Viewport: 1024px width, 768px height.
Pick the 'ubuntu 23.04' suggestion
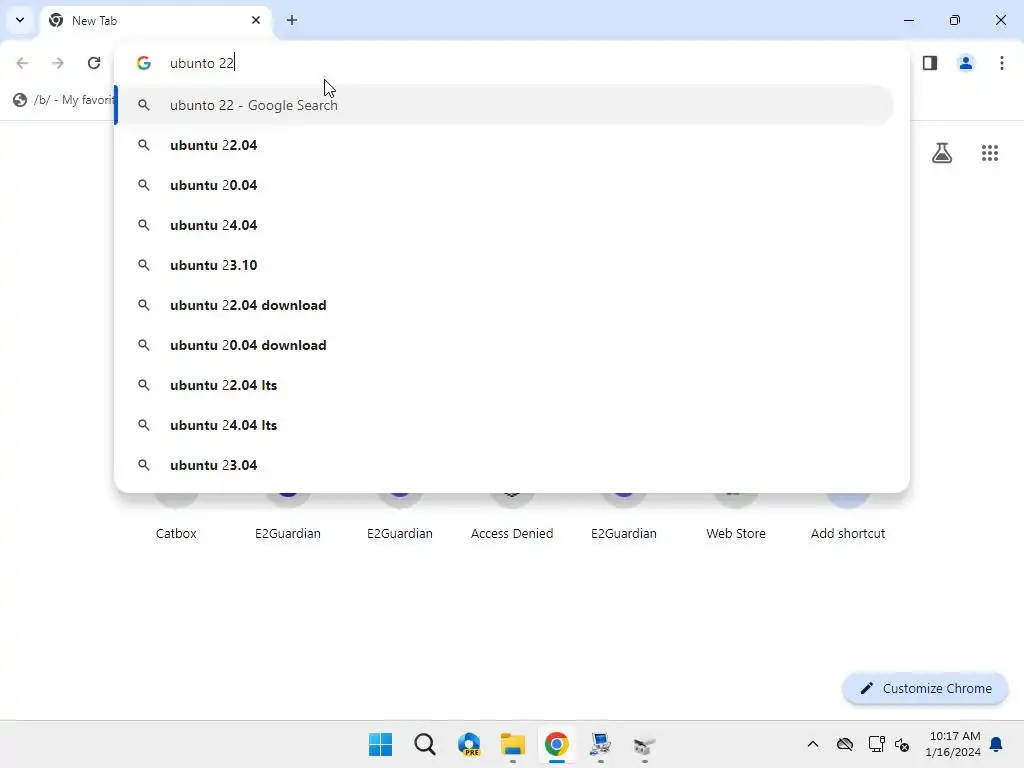(x=504, y=465)
